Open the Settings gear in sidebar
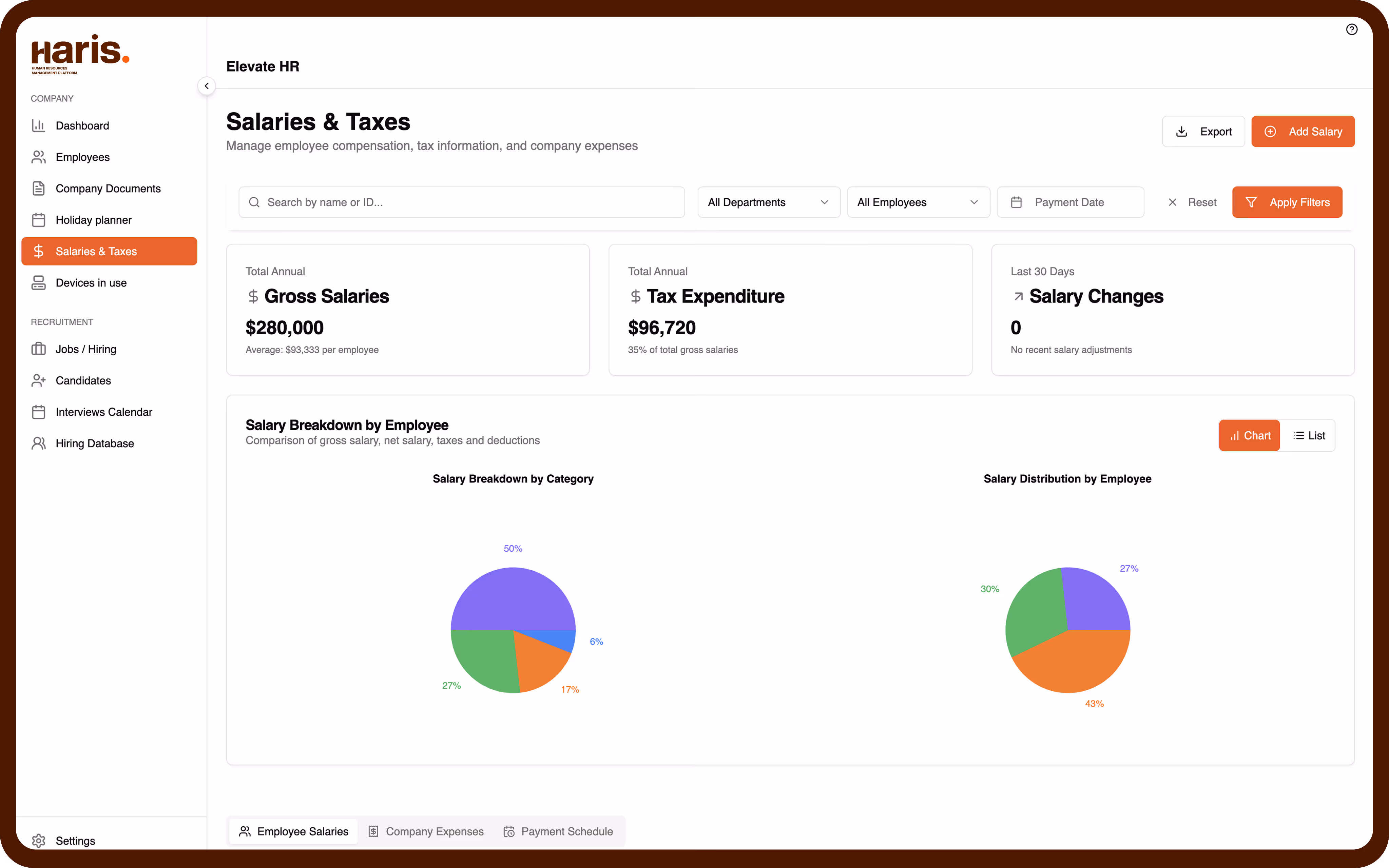1389x868 pixels. [x=38, y=841]
